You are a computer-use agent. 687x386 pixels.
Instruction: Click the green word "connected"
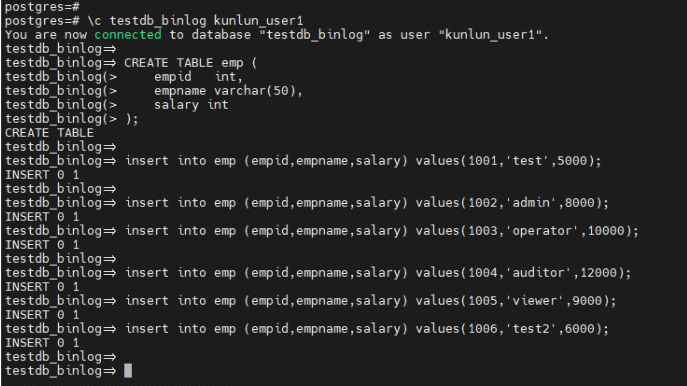click(128, 35)
